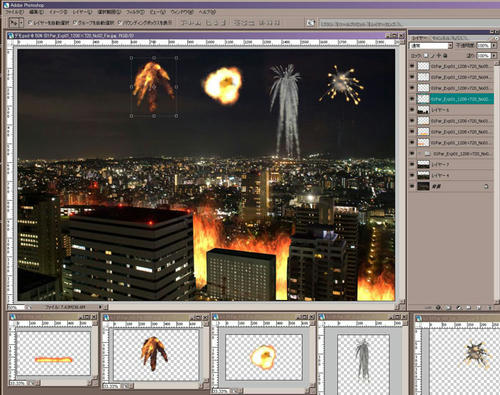Click the lock position cross icon
Screen dimensions: 500x395
coord(439,56)
